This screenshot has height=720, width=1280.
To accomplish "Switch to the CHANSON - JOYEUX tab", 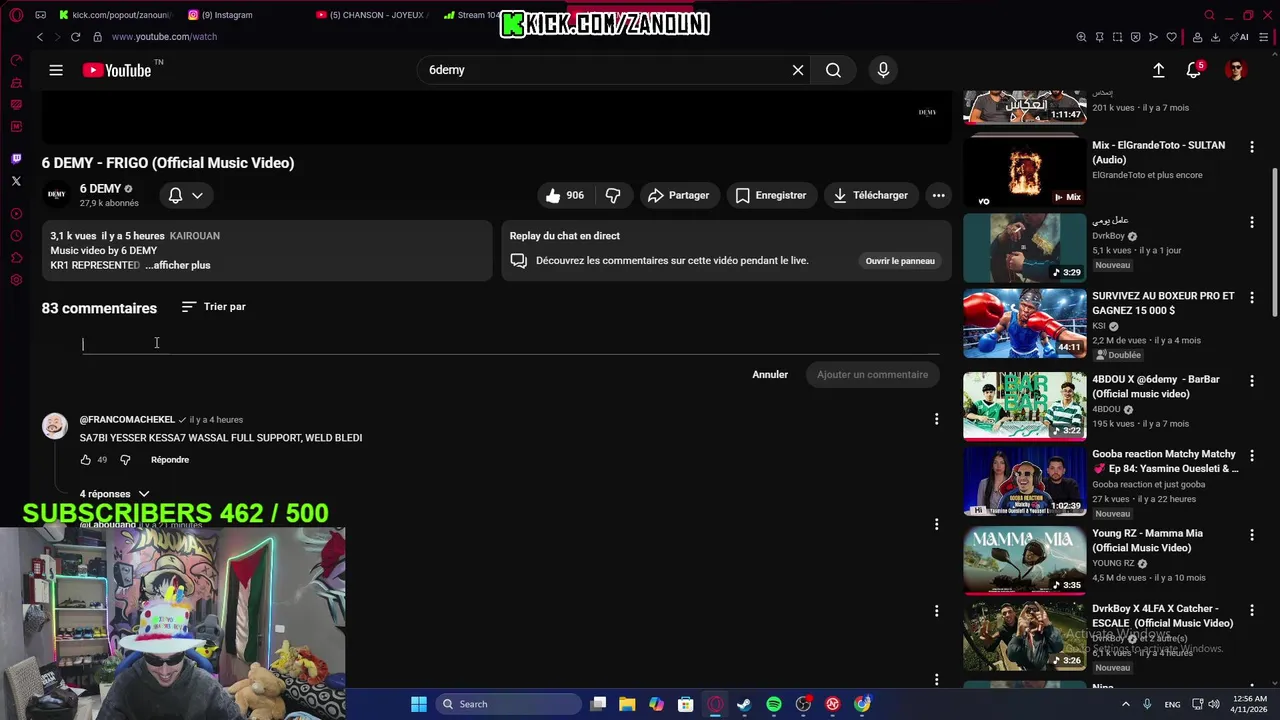I will coord(370,15).
